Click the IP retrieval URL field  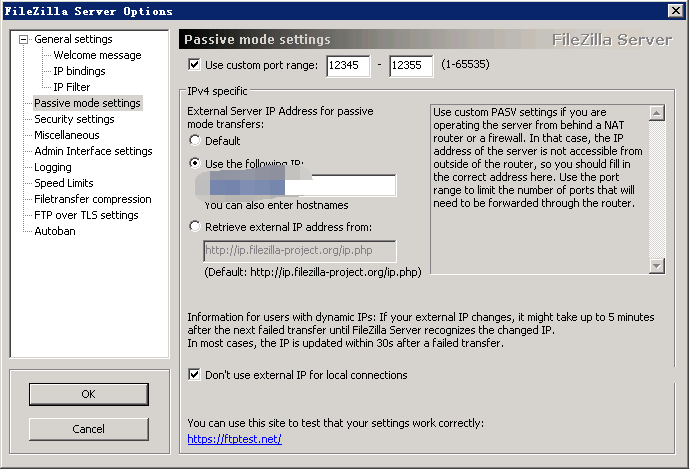pyautogui.click(x=300, y=251)
